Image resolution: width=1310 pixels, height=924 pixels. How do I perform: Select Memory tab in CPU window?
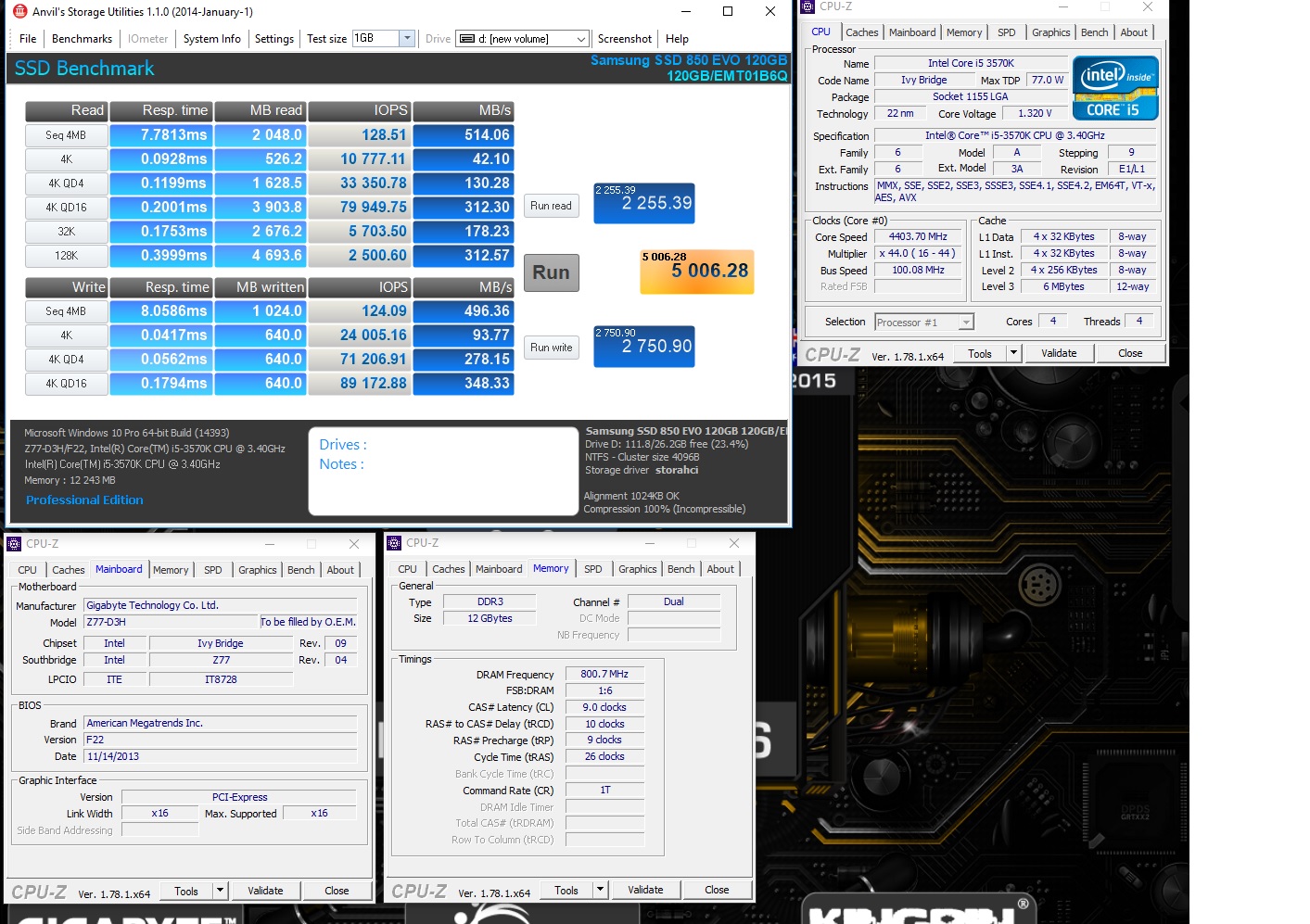point(964,32)
